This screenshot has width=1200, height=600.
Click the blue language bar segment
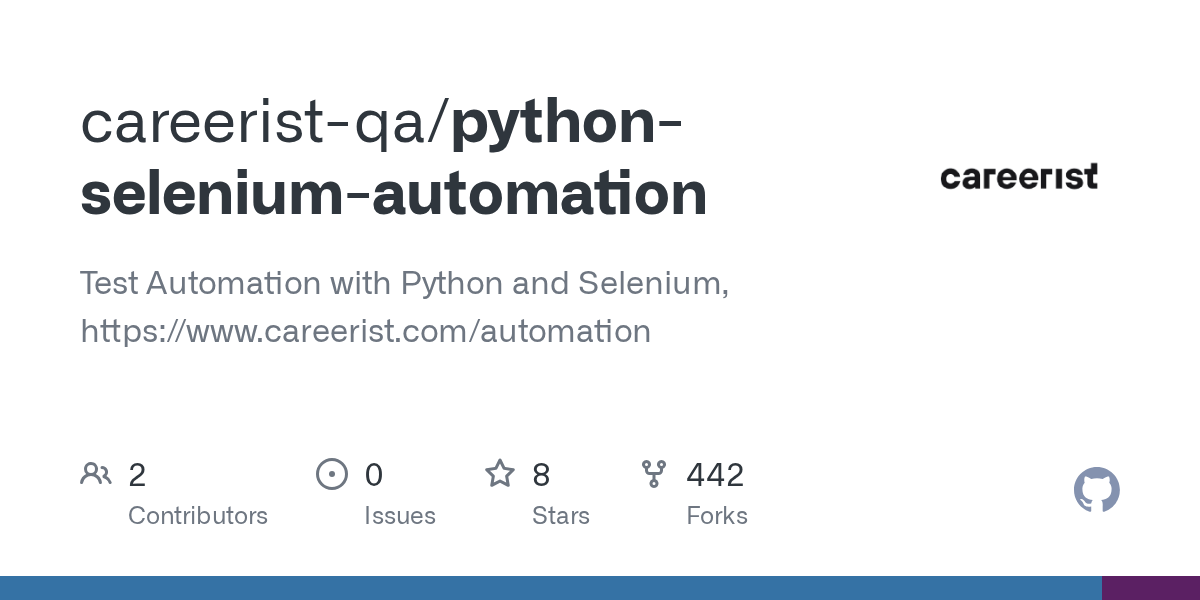551,588
